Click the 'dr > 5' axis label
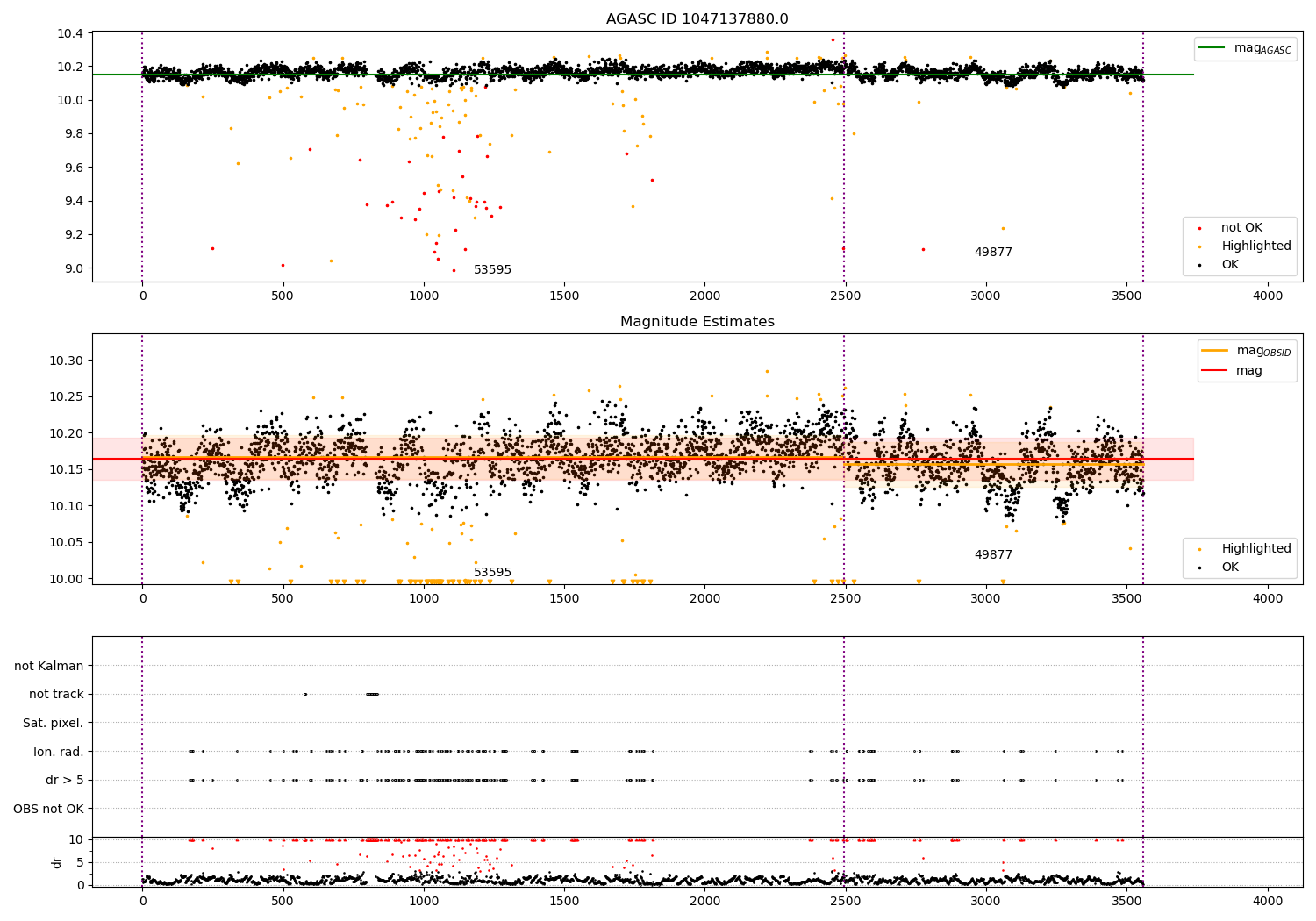This screenshot has height=921, width=1316. pos(65,780)
